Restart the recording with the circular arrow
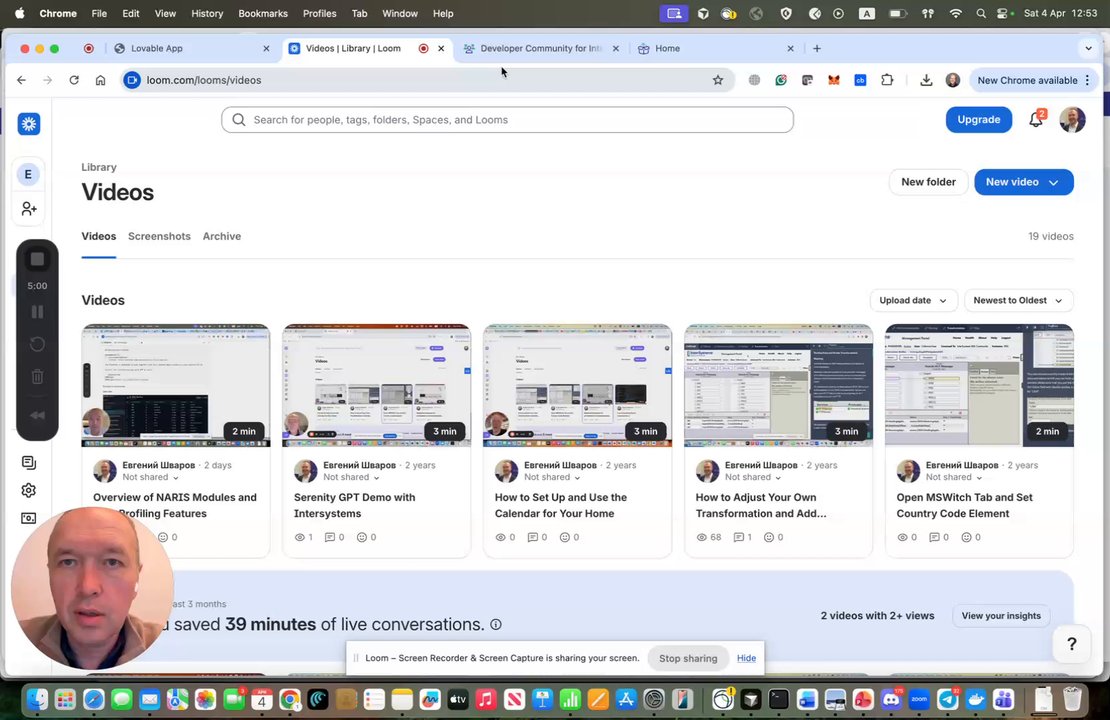The width and height of the screenshot is (1110, 720). pyautogui.click(x=38, y=344)
